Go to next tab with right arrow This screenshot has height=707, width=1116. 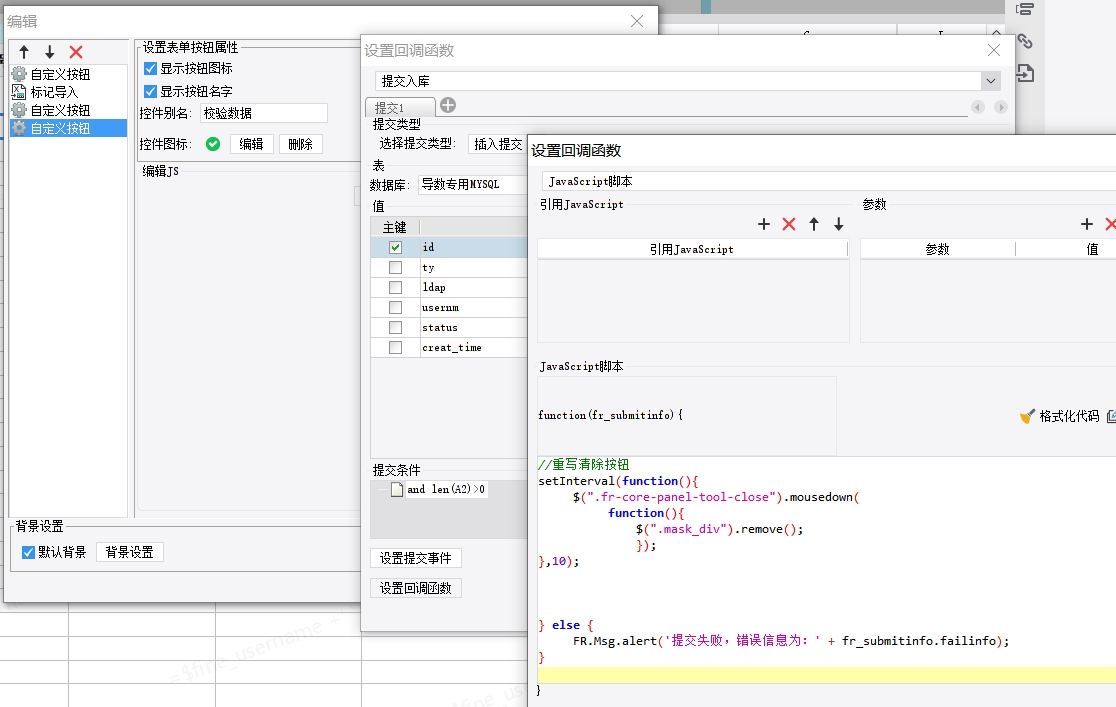1001,107
